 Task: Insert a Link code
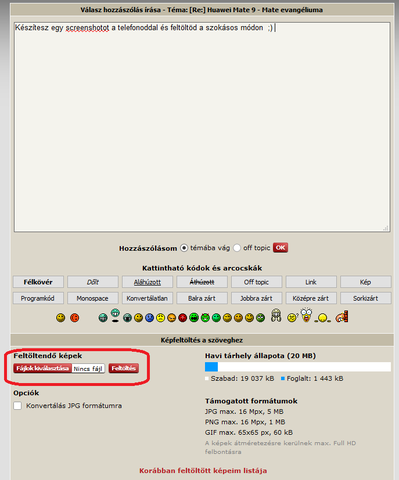click(x=311, y=282)
